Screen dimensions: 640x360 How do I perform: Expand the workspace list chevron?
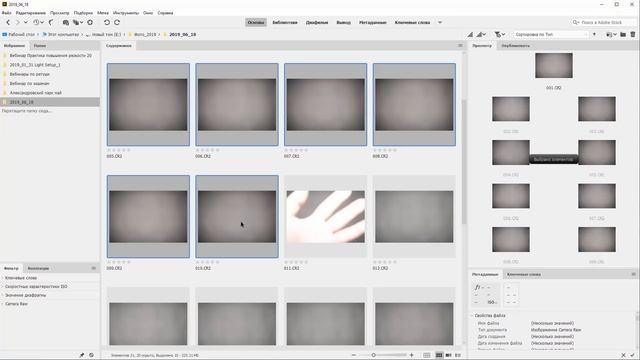(440, 22)
